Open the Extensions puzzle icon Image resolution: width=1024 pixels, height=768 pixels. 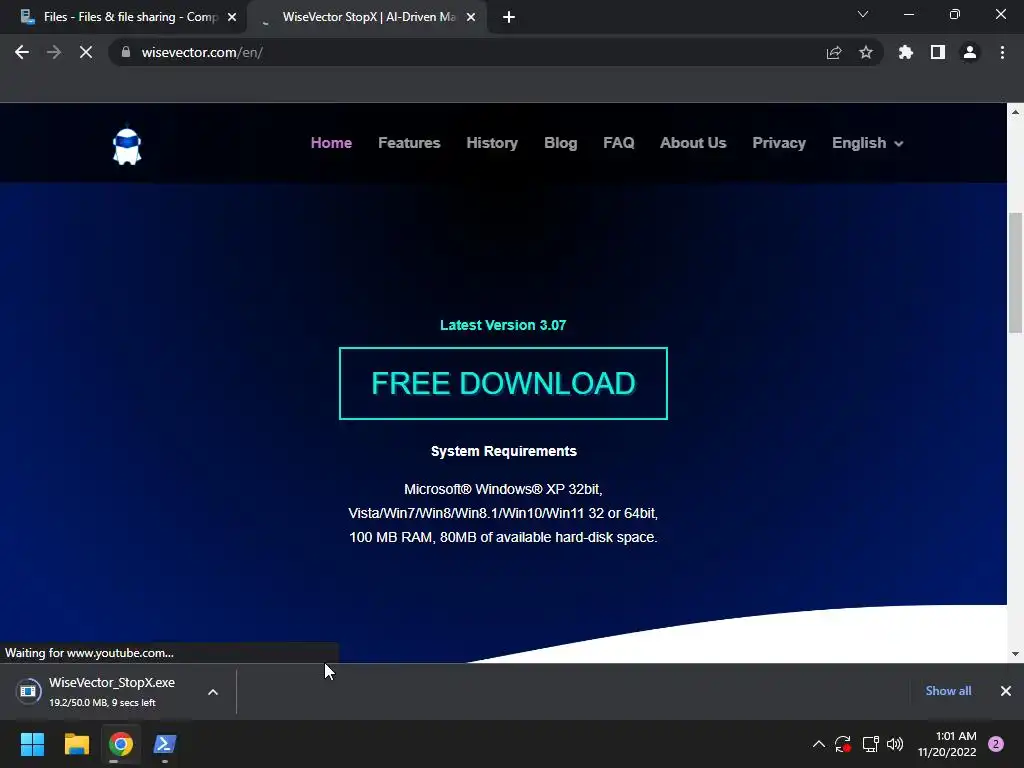pos(906,52)
